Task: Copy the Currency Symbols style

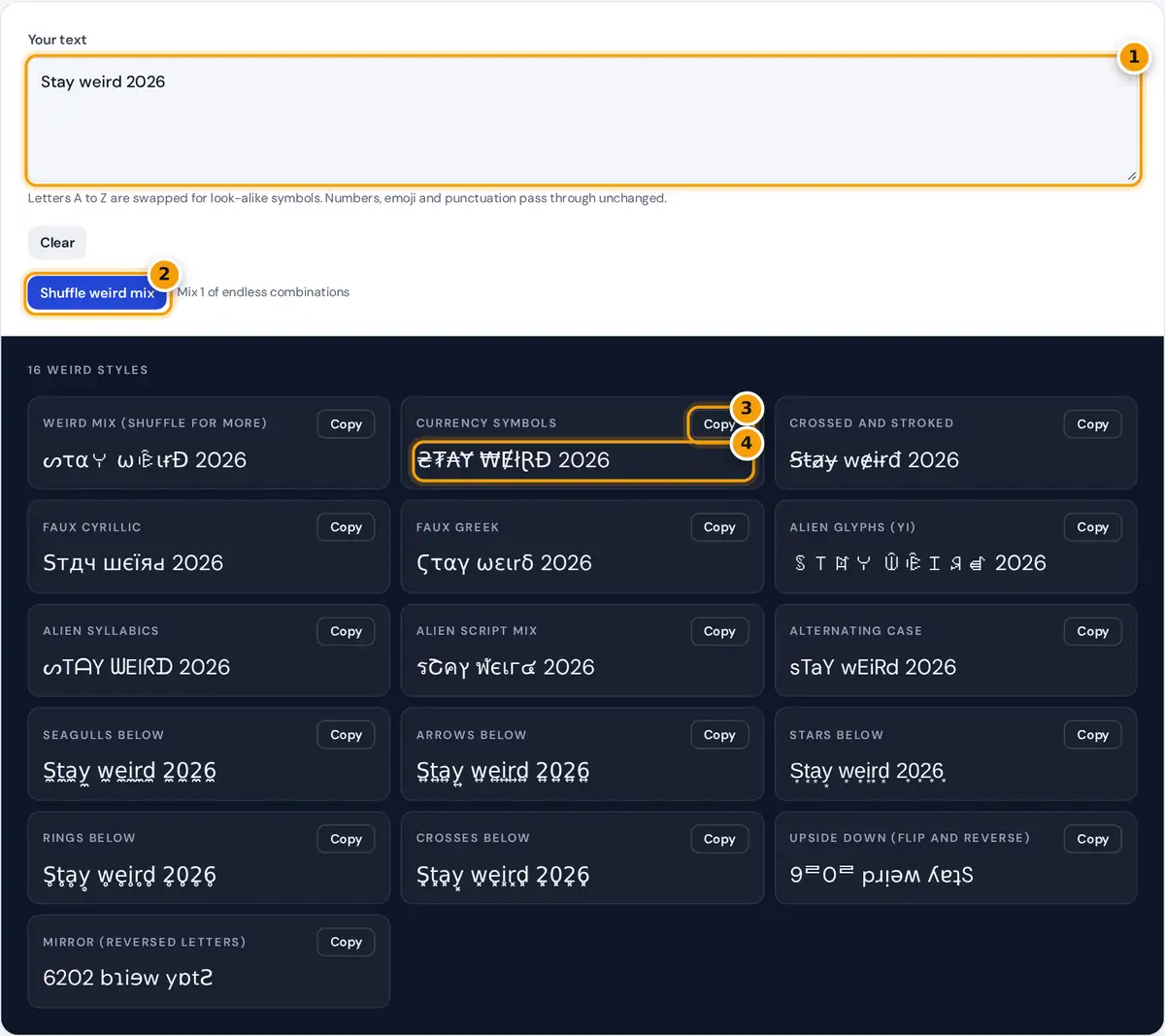Action: (x=719, y=424)
